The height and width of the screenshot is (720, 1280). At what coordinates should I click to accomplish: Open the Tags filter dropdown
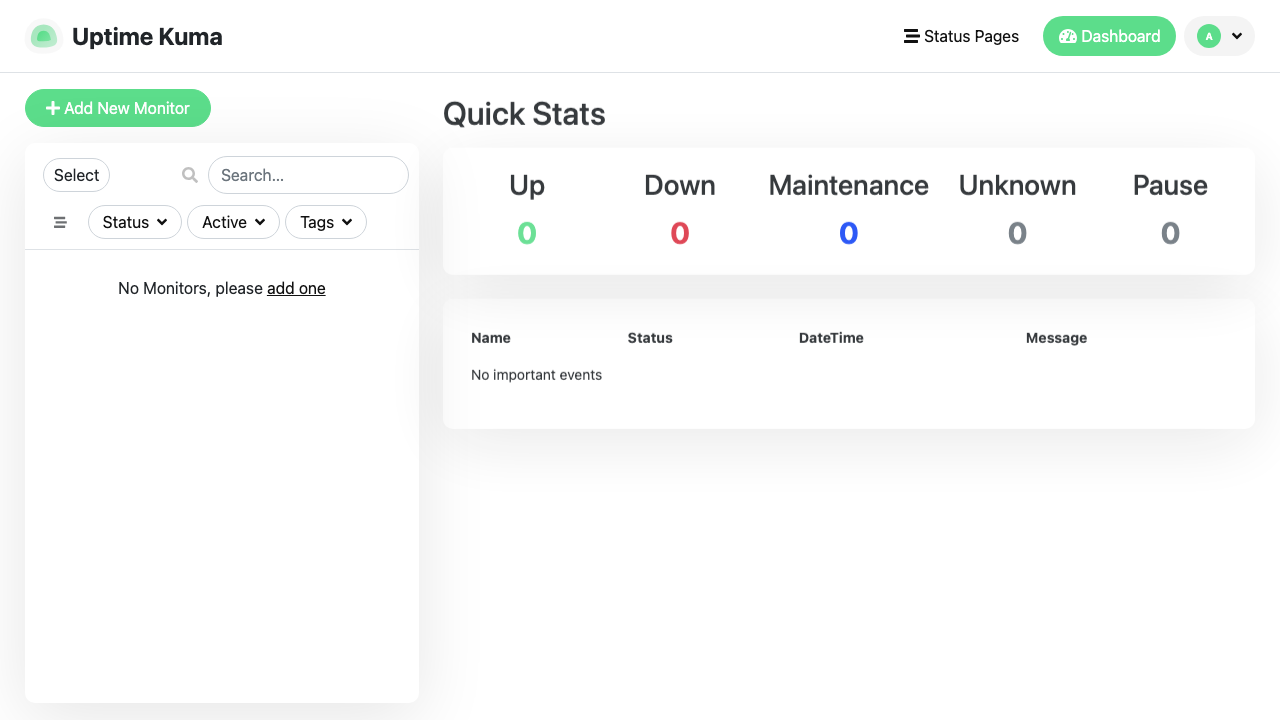click(326, 222)
